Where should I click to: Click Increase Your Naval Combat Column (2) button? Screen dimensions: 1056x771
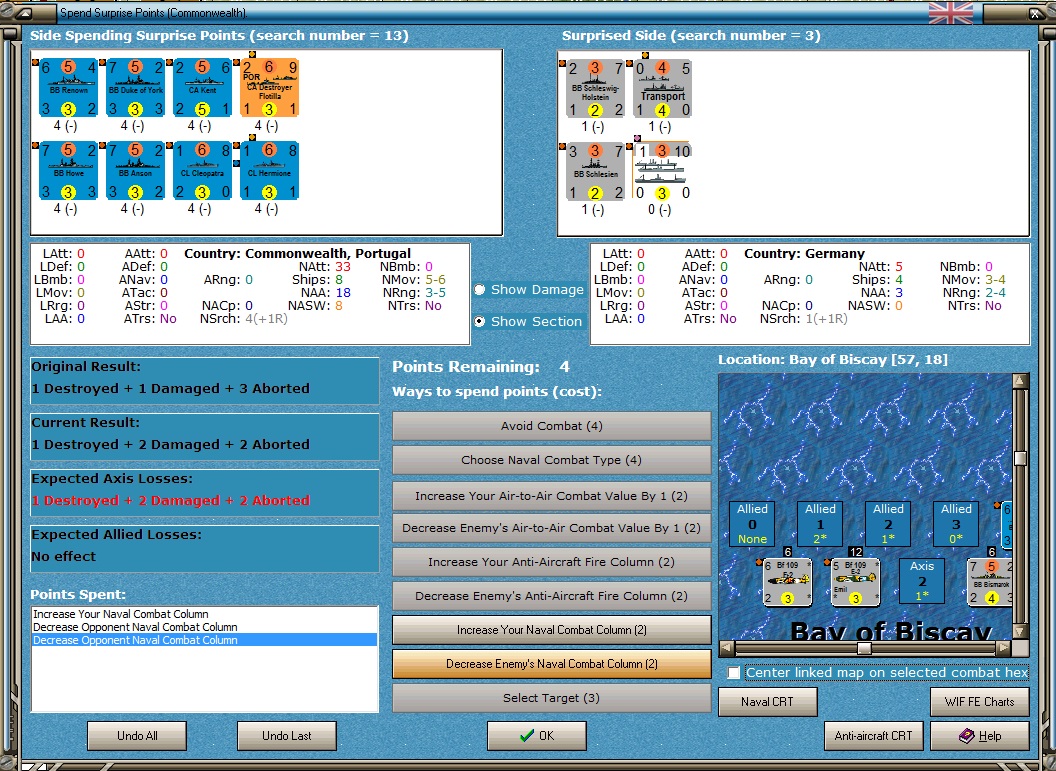pyautogui.click(x=552, y=630)
